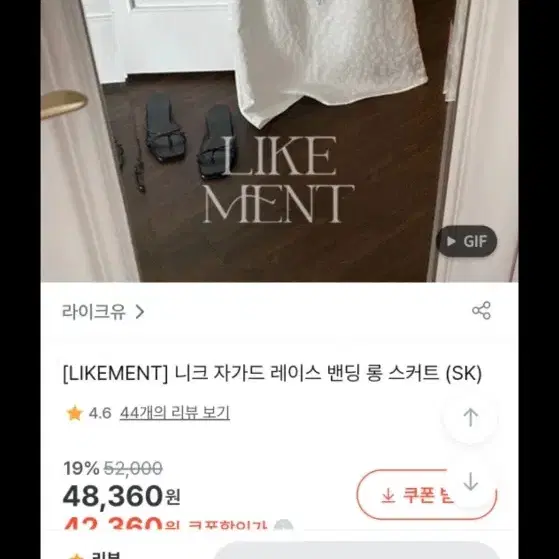Image resolution: width=559 pixels, height=559 pixels.
Task: Tap the 48,360원 sale price
Action: tap(122, 496)
